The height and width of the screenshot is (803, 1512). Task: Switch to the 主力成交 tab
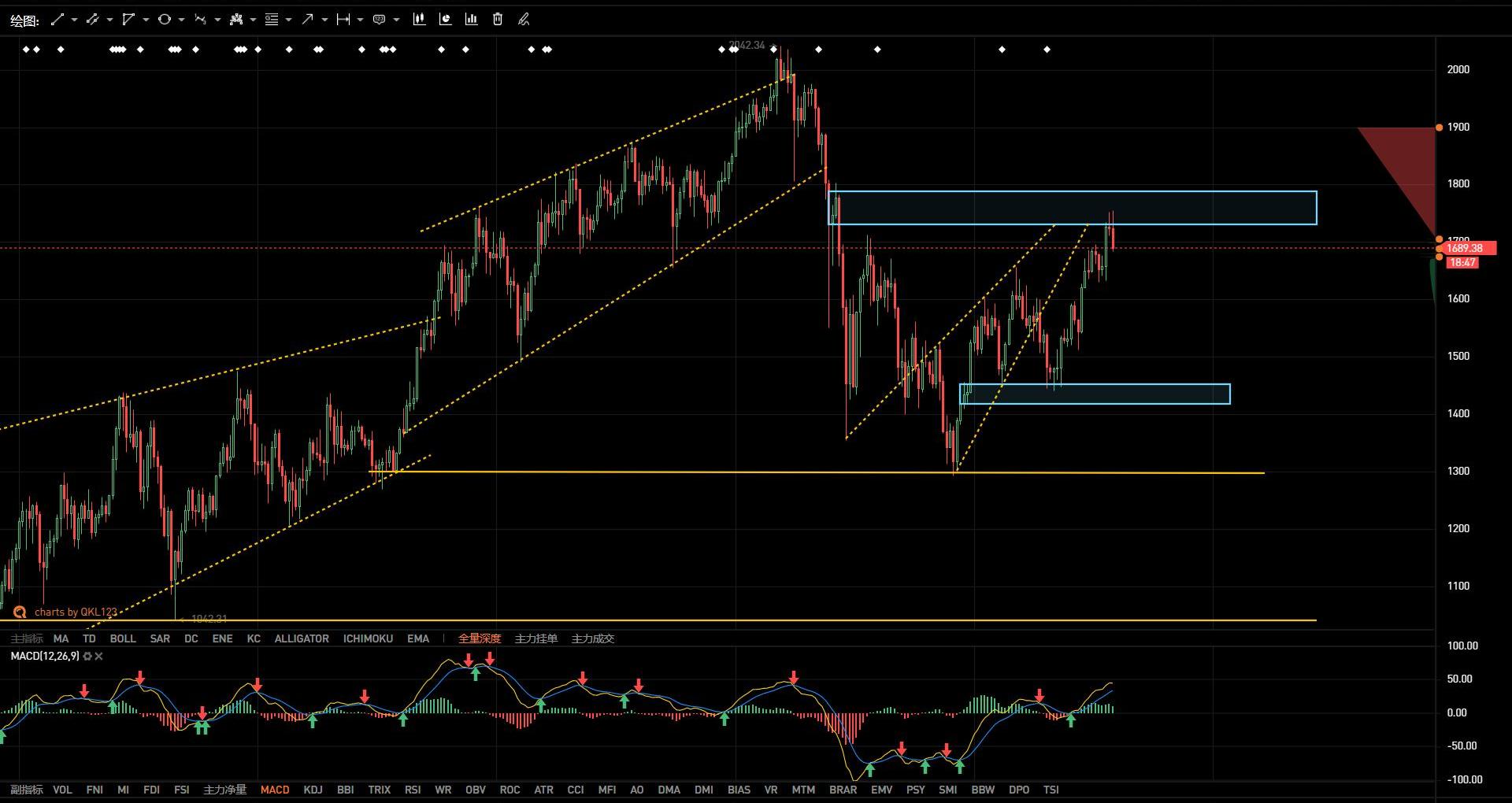click(x=592, y=638)
